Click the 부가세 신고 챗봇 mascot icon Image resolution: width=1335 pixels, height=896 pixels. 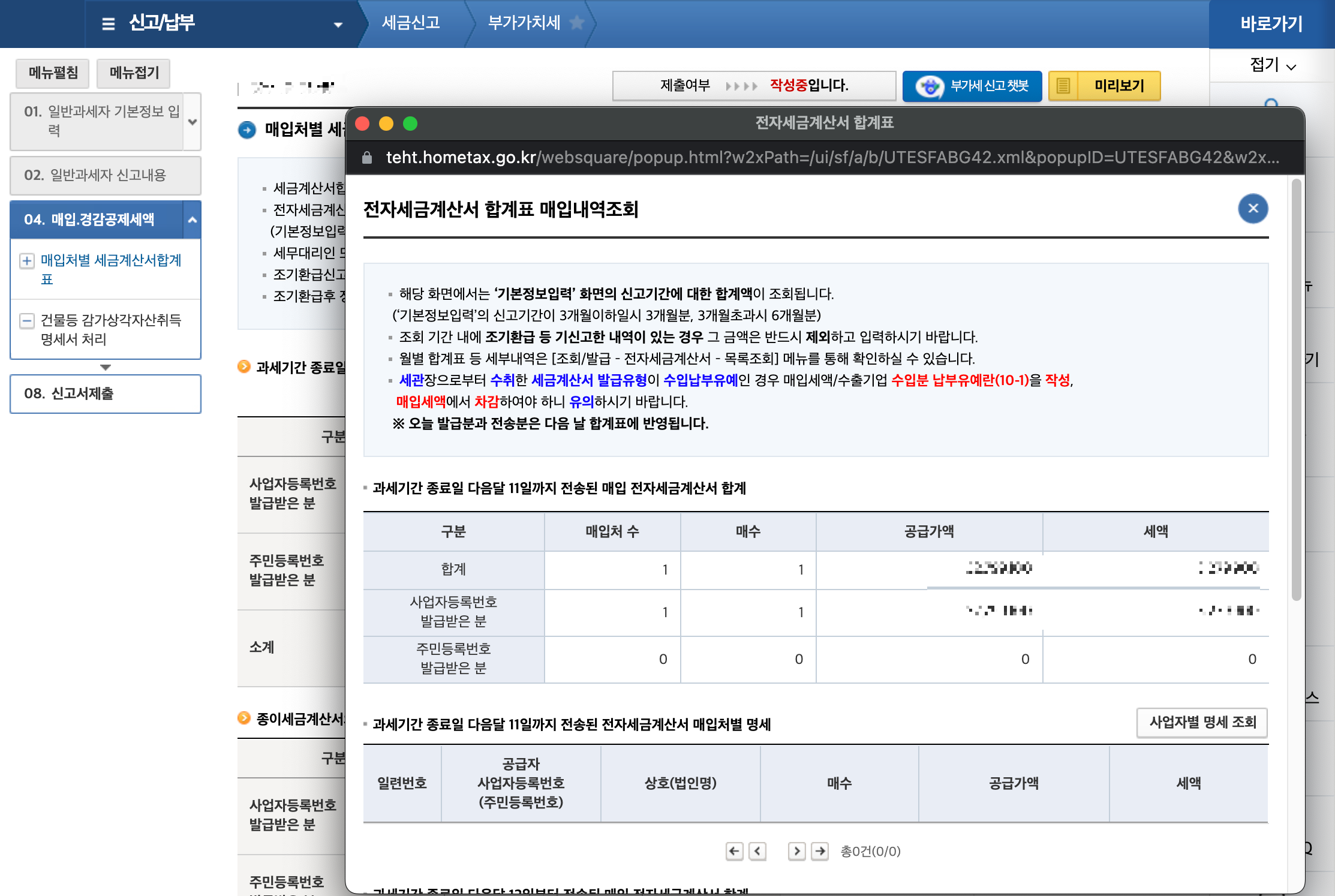click(x=929, y=86)
